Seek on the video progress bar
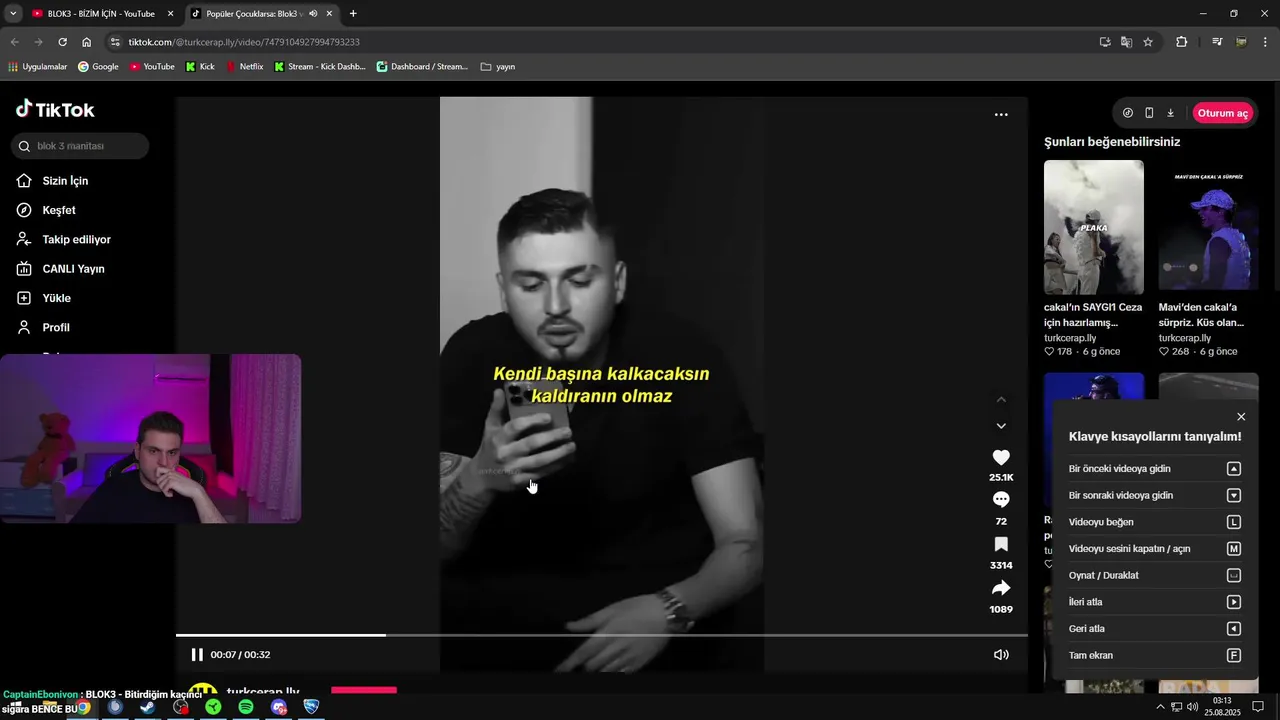This screenshot has width=1280, height=720. tap(602, 635)
